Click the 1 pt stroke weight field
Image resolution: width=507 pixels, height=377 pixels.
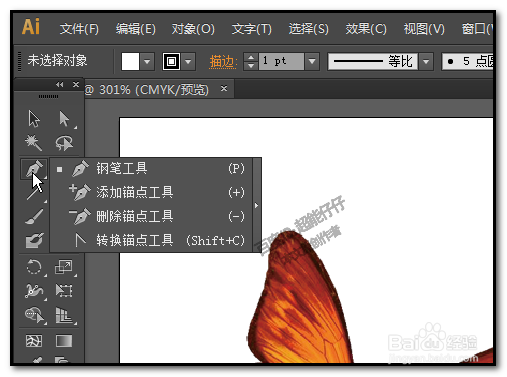(x=281, y=61)
